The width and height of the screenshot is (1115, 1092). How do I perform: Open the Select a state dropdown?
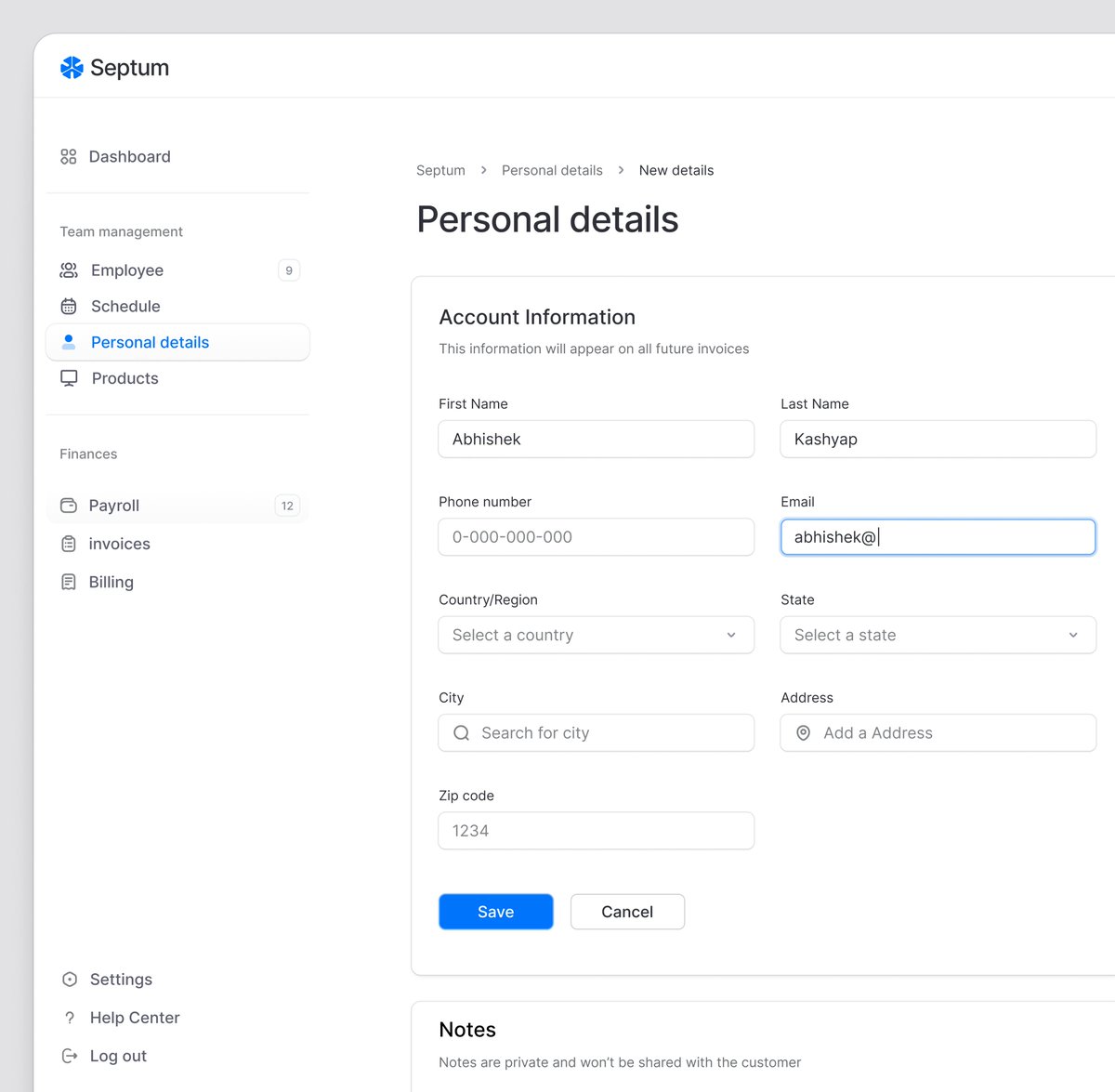click(1073, 635)
